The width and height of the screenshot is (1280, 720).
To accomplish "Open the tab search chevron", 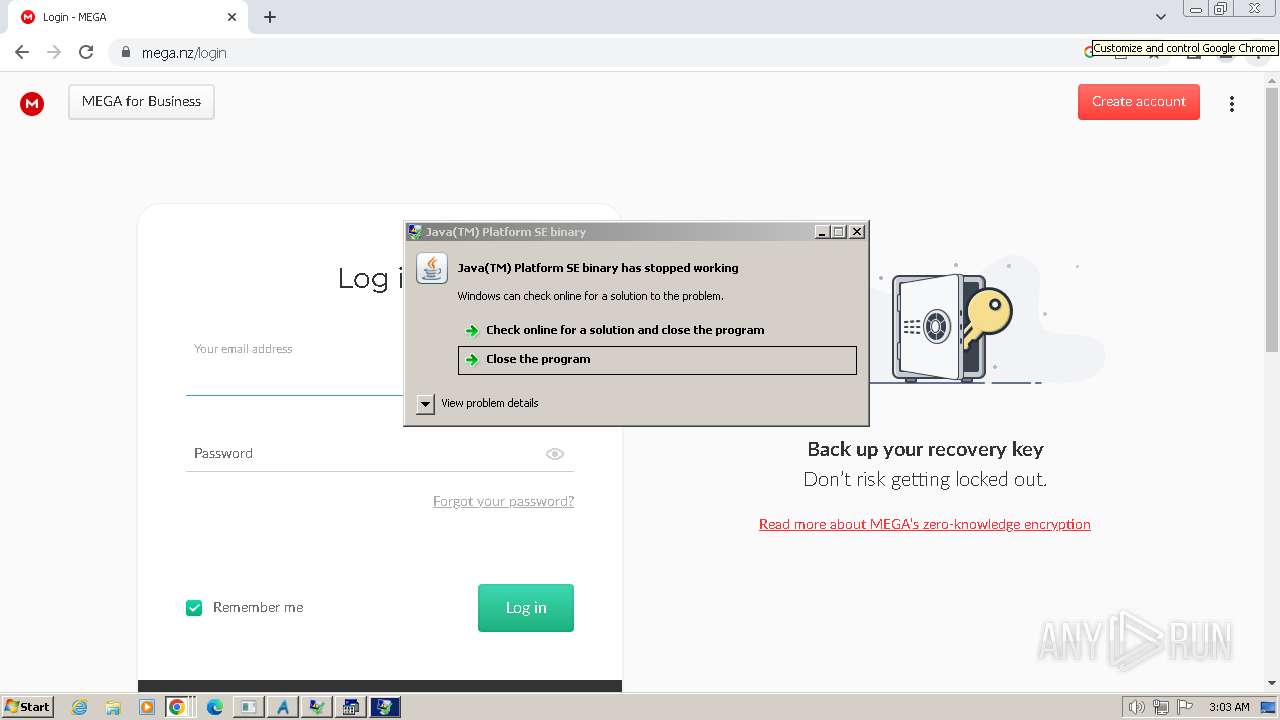I will tap(1161, 17).
